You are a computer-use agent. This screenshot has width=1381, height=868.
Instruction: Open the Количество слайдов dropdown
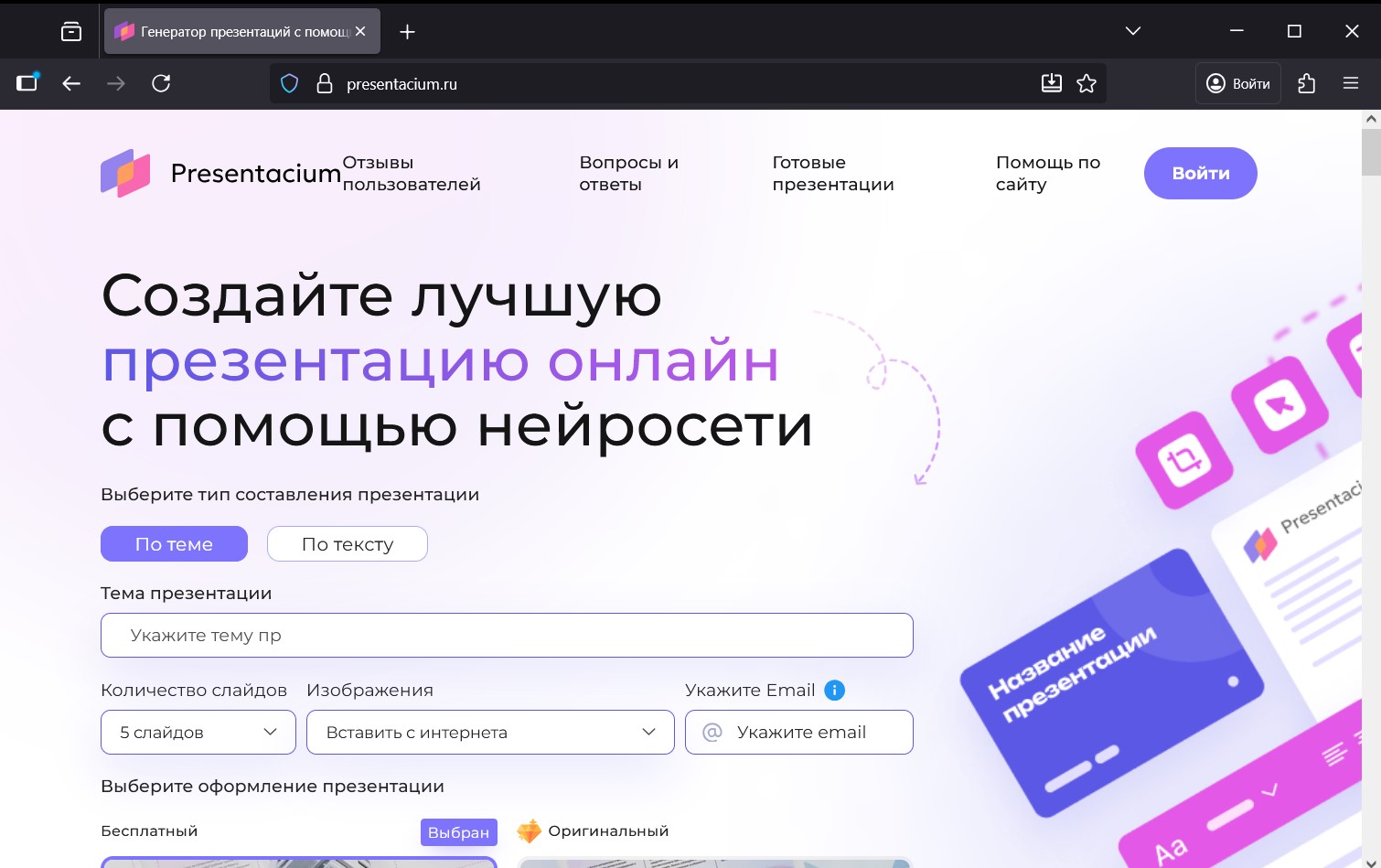click(x=198, y=732)
